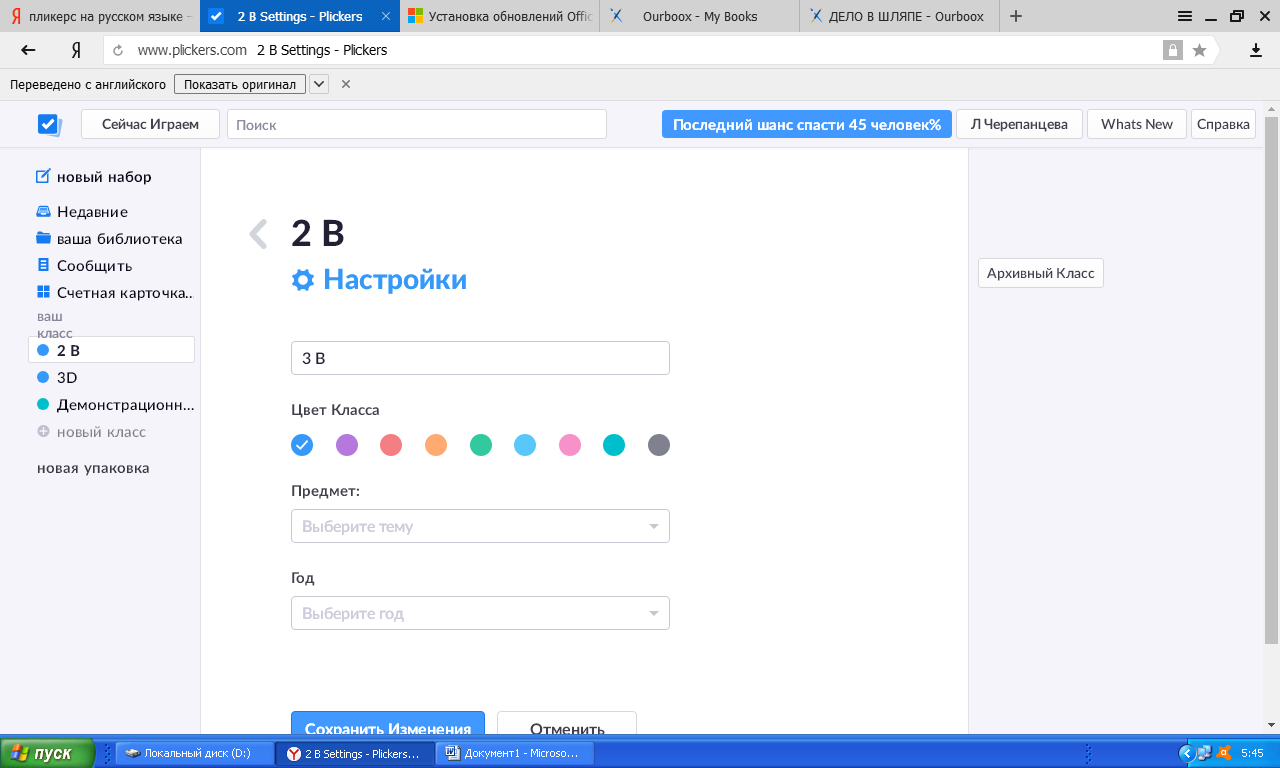Click Последний шанс спасти 45 человек banner
The width and height of the screenshot is (1280, 768).
[806, 124]
